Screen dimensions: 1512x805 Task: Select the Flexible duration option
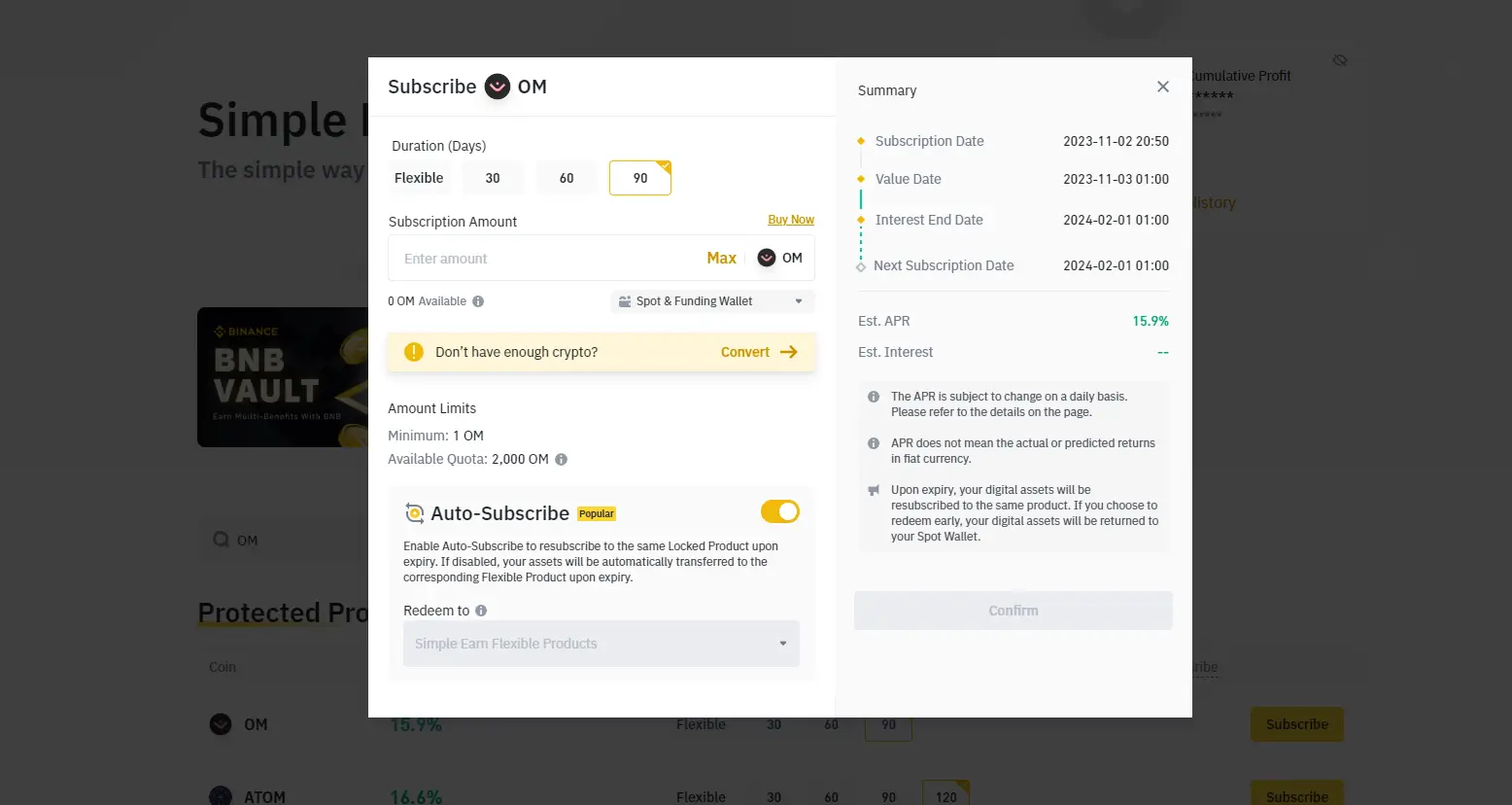(419, 178)
